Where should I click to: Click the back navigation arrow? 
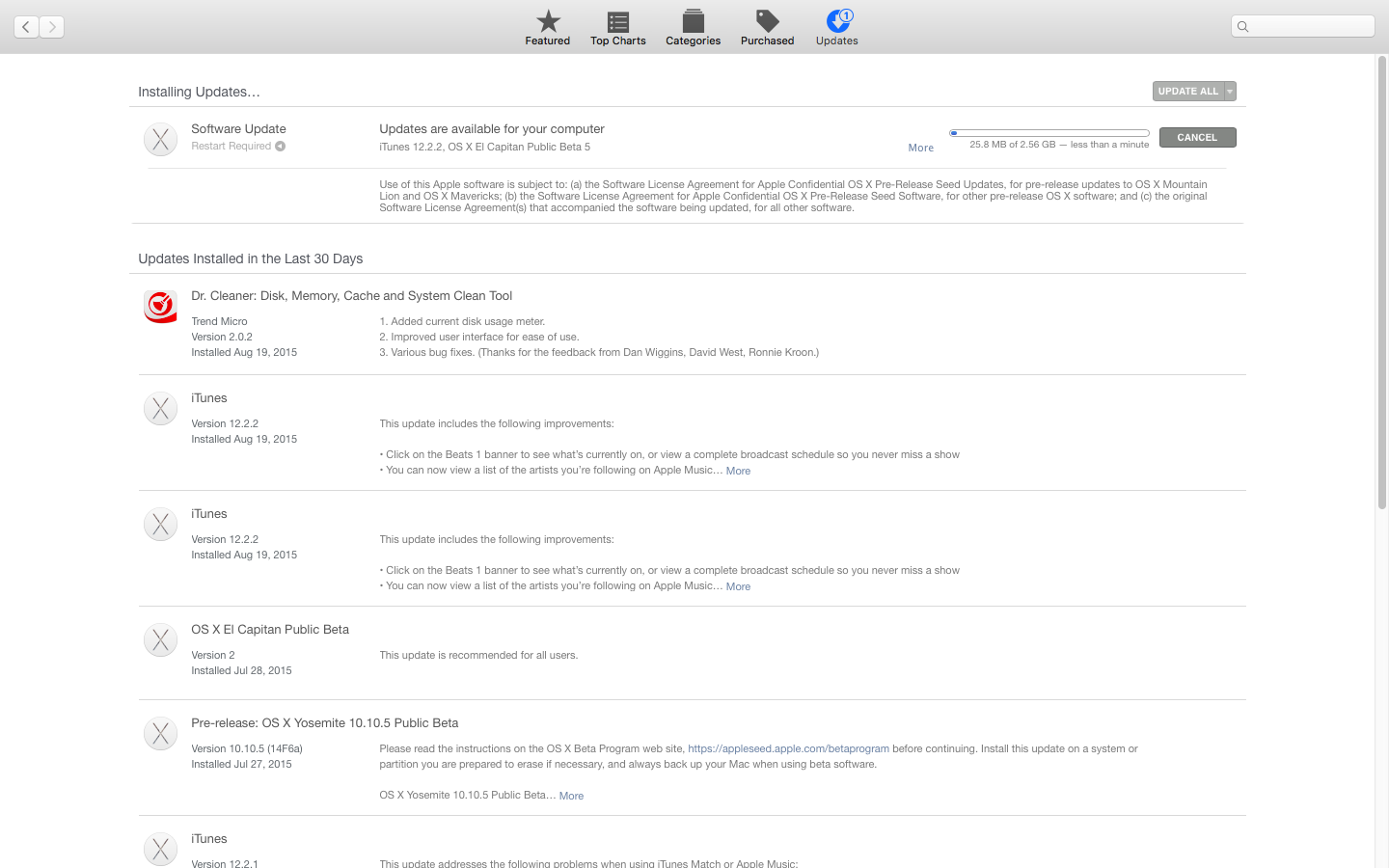coord(26,27)
